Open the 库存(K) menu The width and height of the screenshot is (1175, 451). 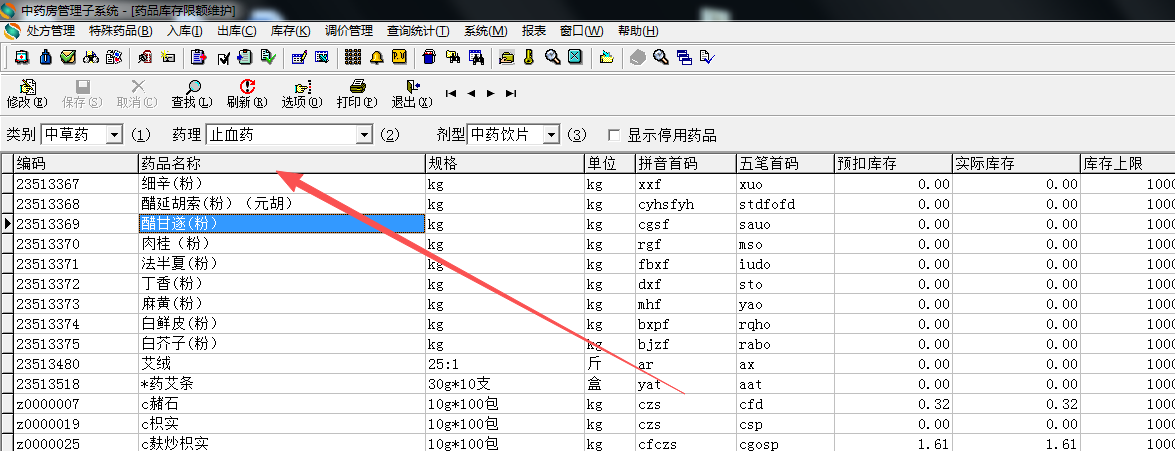(291, 31)
